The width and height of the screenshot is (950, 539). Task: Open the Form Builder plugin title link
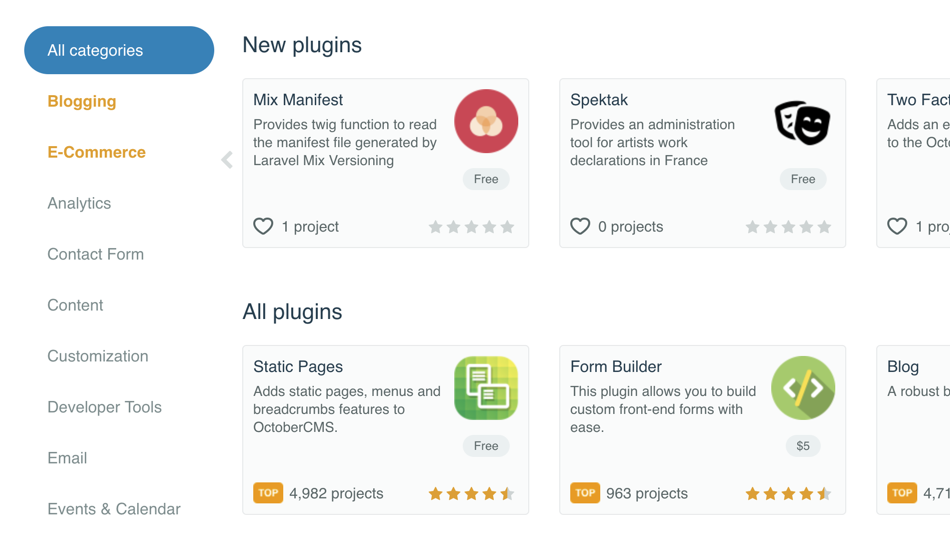[x=616, y=366]
